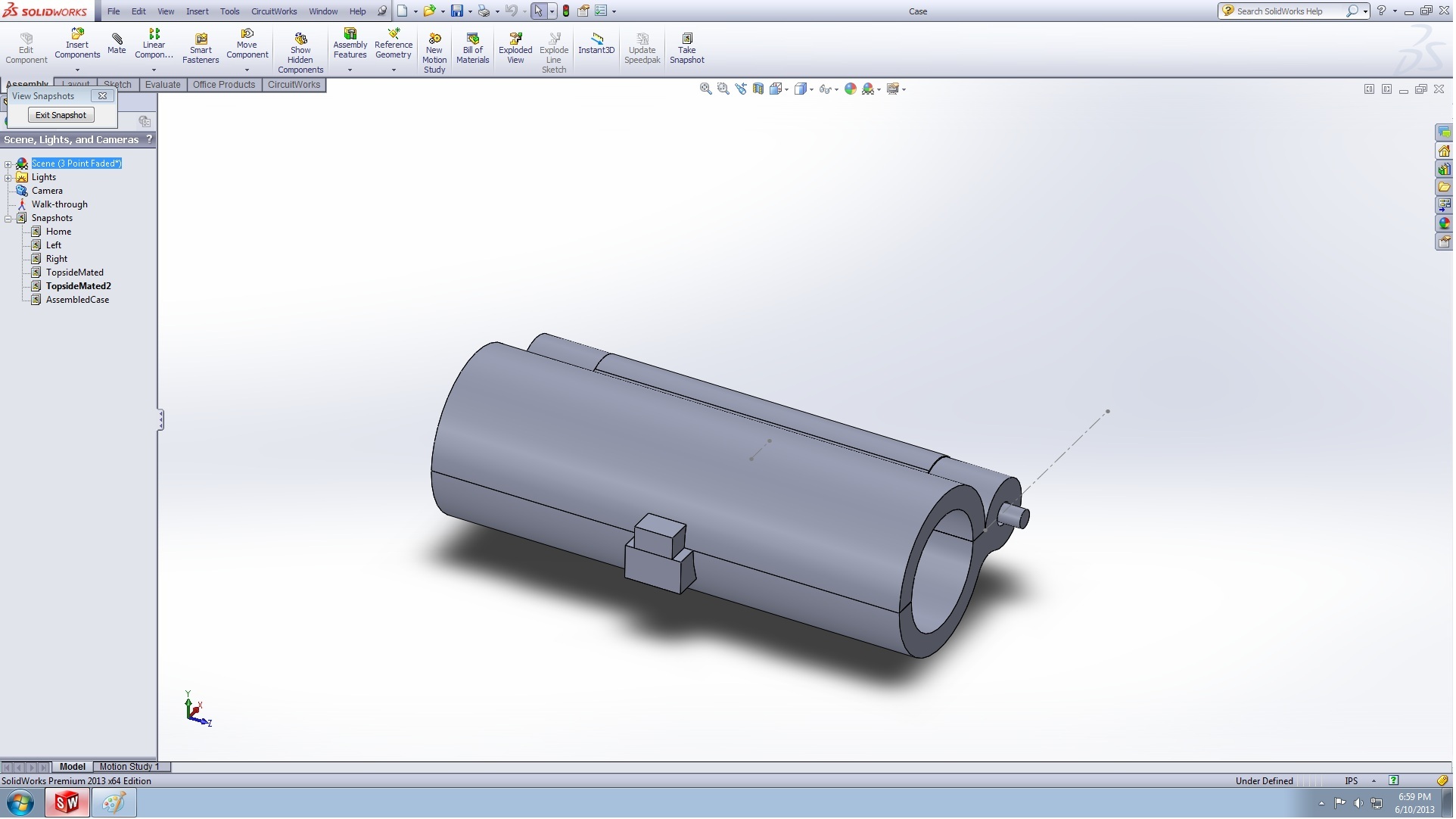
Task: Open Bill of Materials tool
Action: click(x=473, y=48)
